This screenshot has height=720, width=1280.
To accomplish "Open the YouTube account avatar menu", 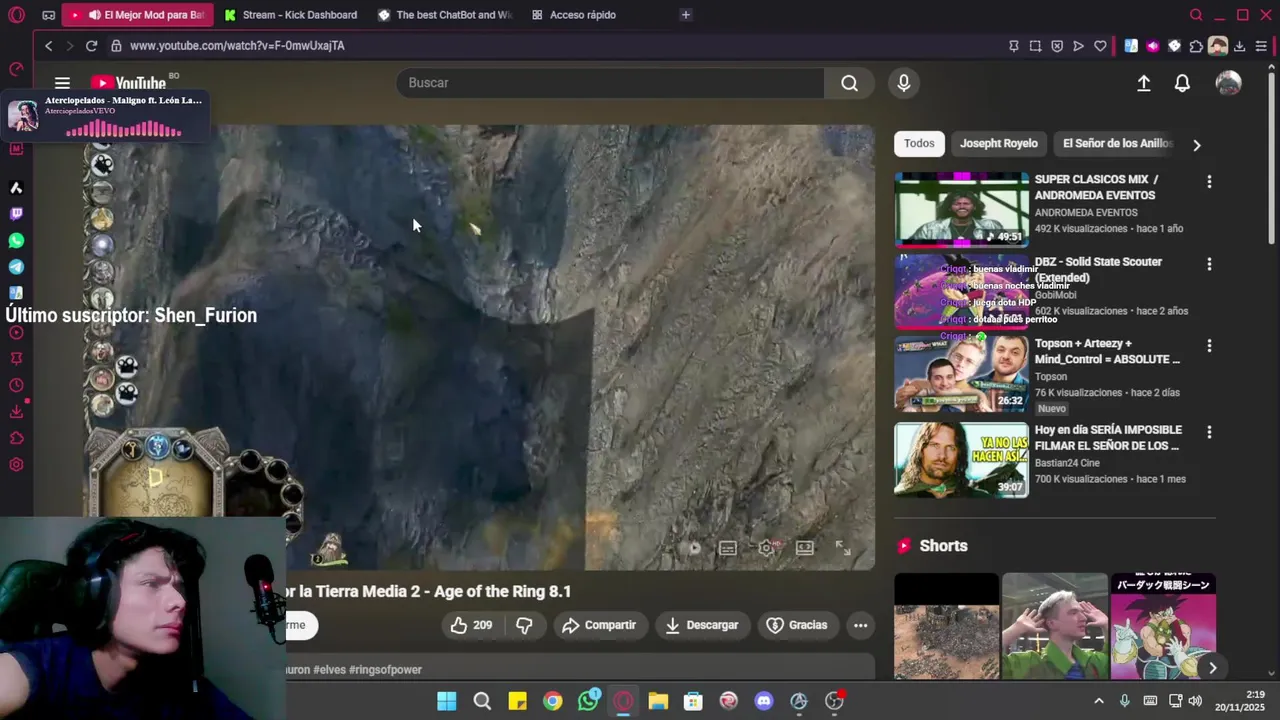I will coord(1228,83).
